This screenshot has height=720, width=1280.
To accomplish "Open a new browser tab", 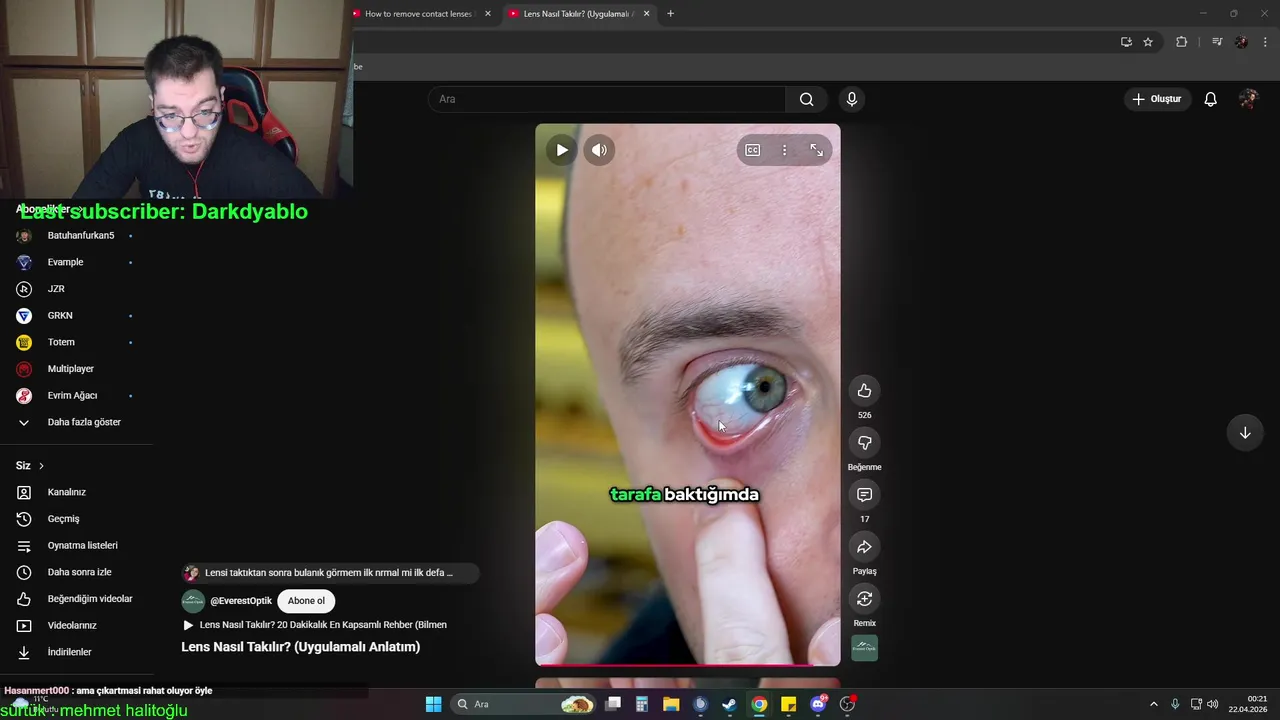I will 670,14.
